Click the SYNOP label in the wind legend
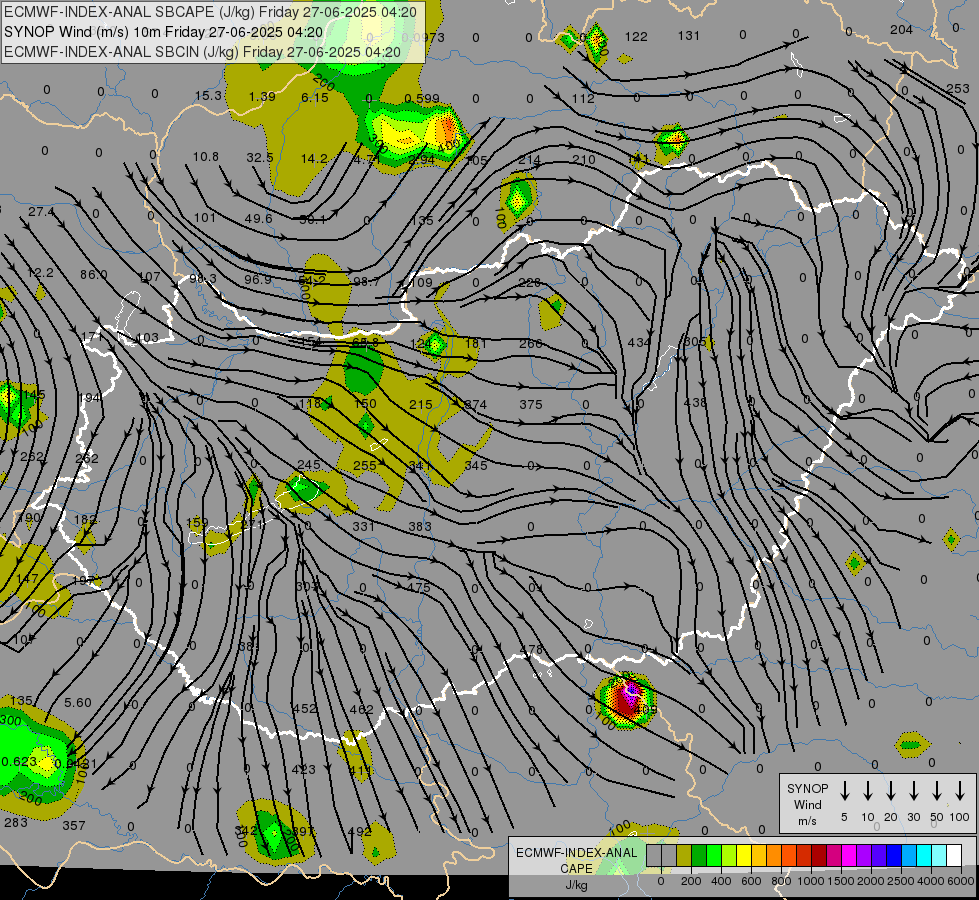The image size is (979, 900). (x=807, y=788)
